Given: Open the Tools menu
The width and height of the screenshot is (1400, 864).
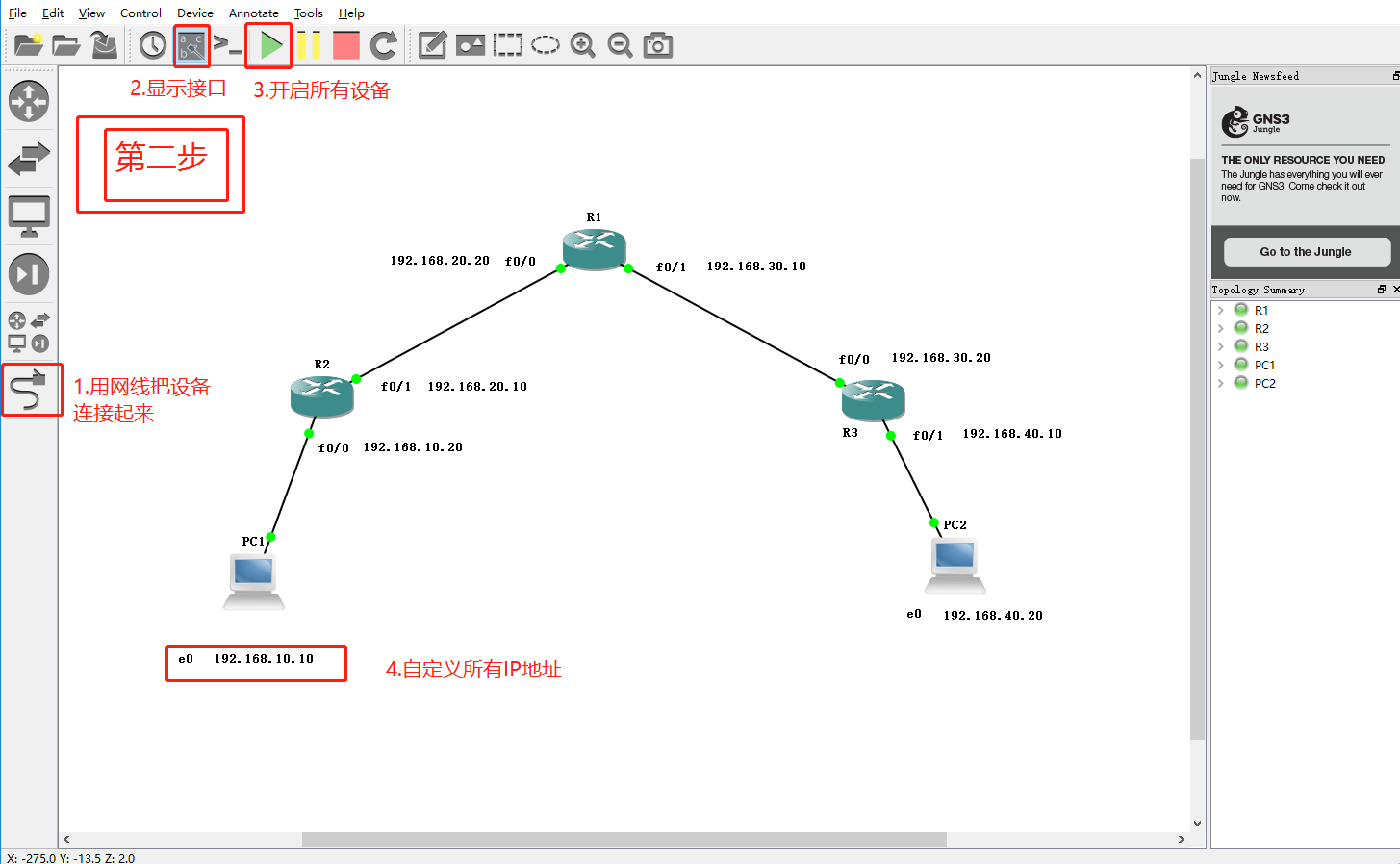Looking at the screenshot, I should tap(309, 13).
